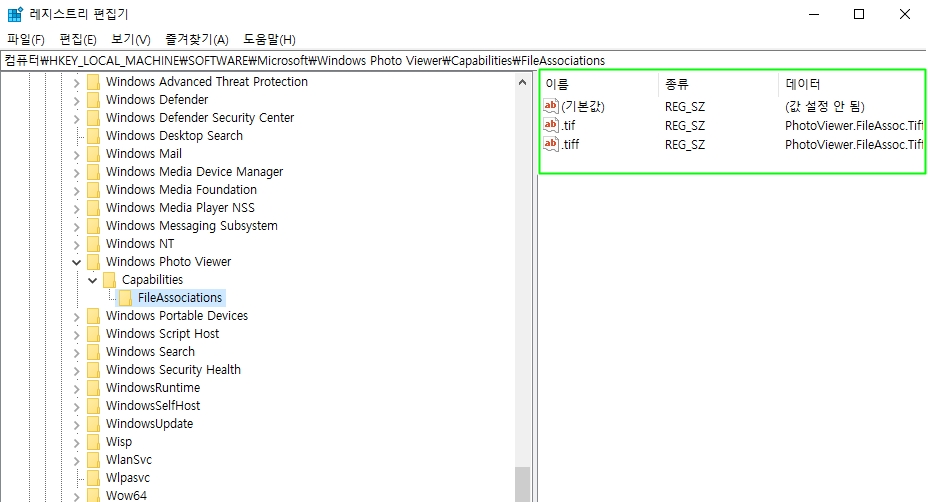Expand Windows Advanced Threat Protection node

[76, 83]
